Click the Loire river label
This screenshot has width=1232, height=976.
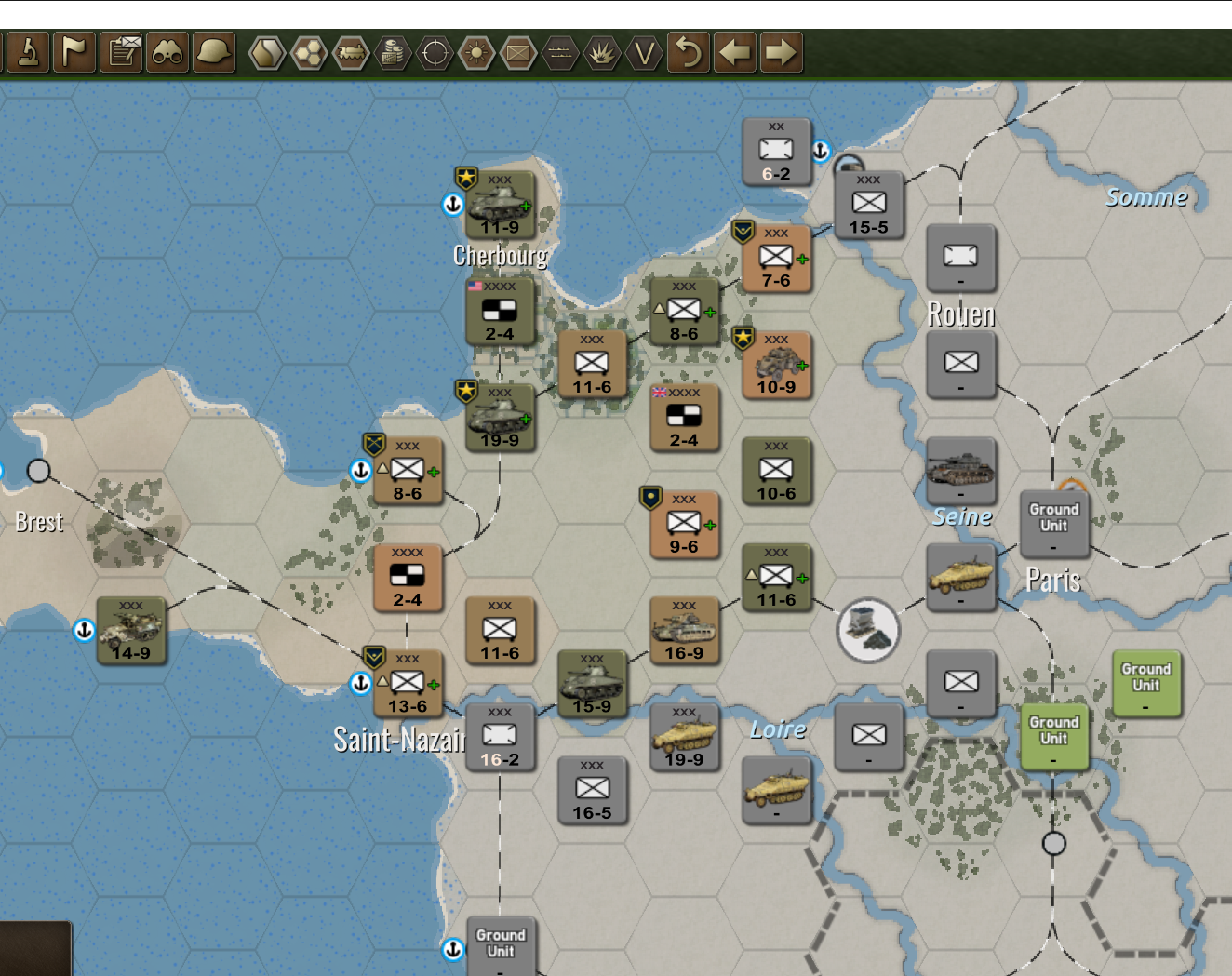[778, 730]
